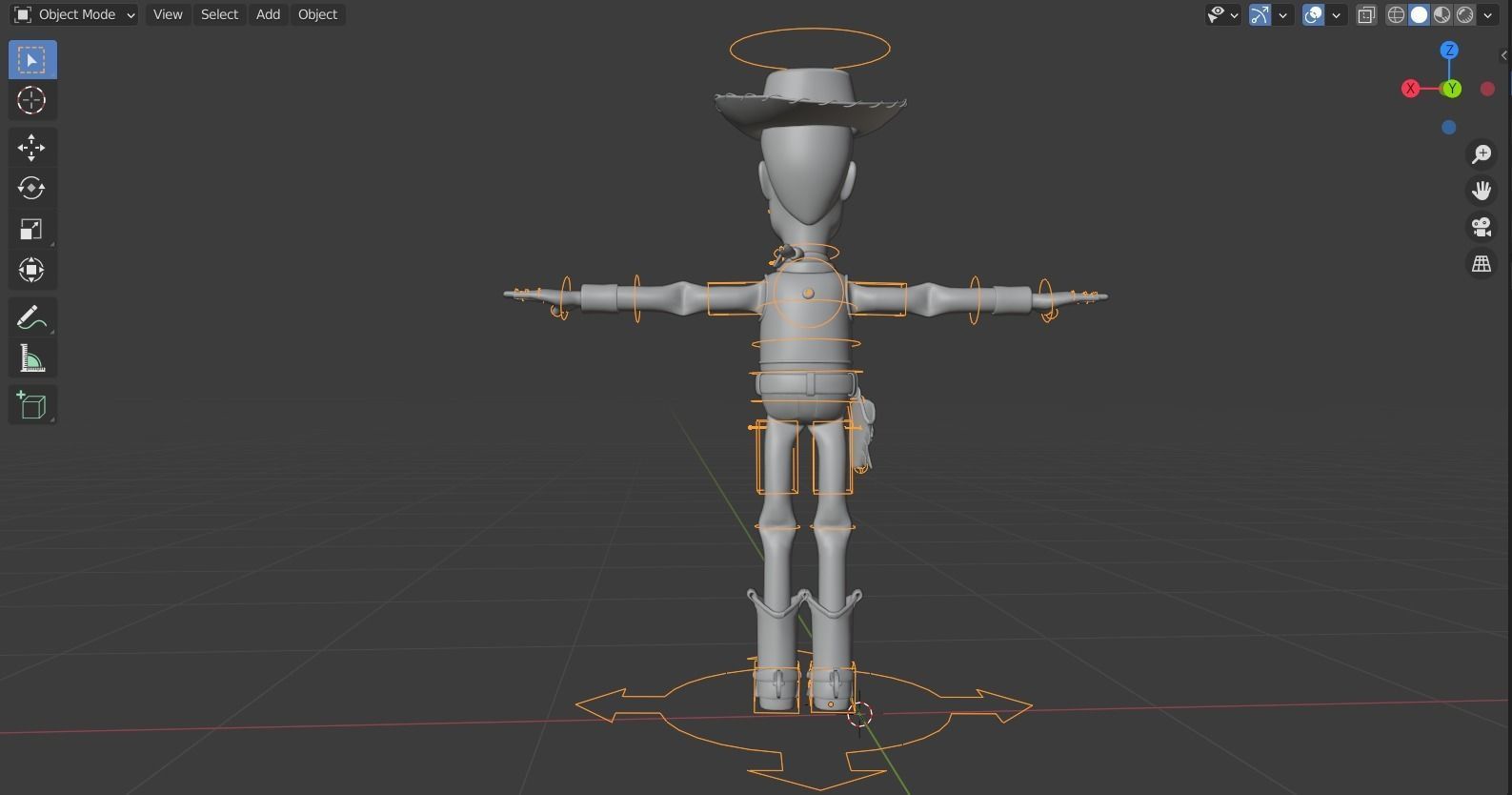Select the Move tool
The height and width of the screenshot is (795, 1512).
tap(32, 148)
